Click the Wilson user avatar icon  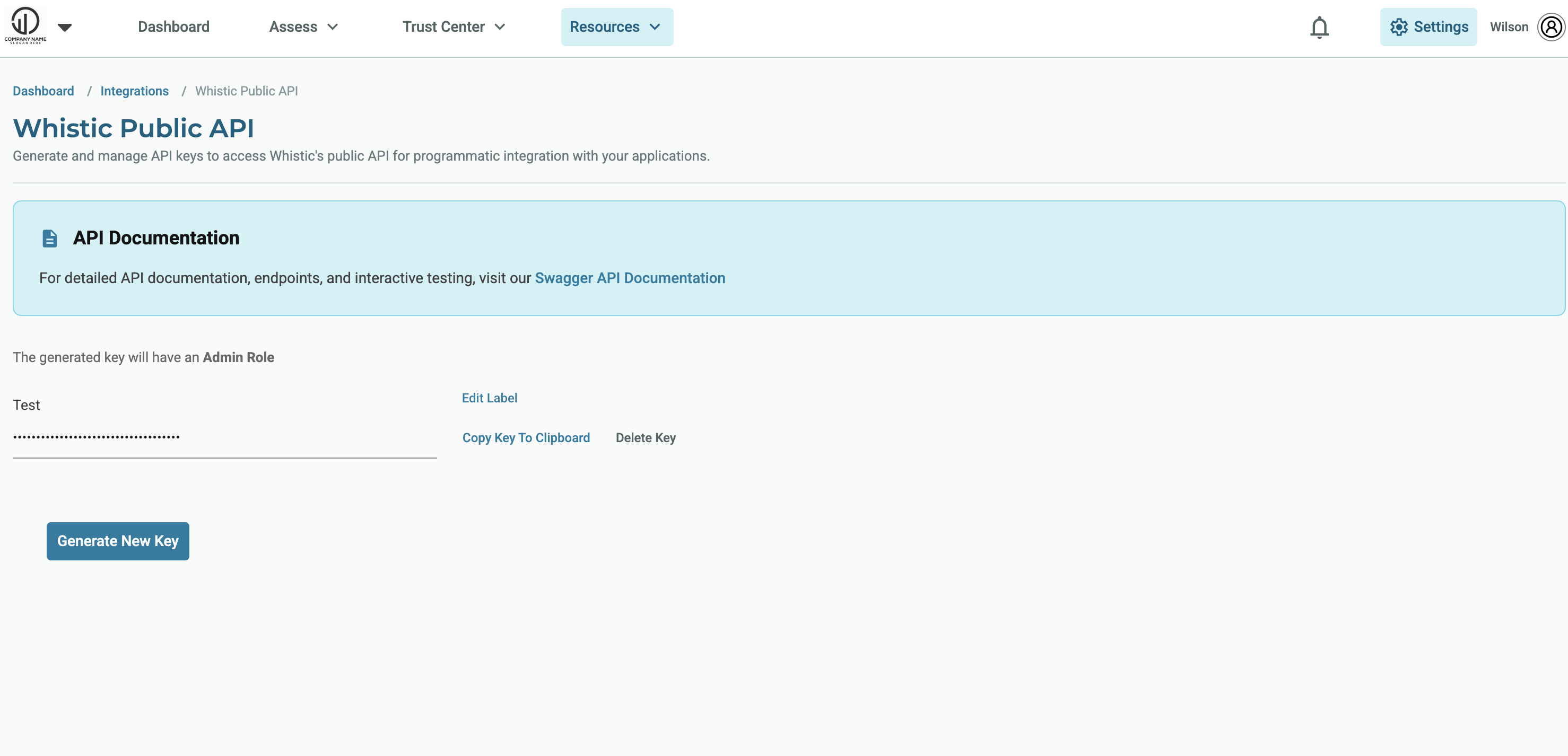(x=1551, y=27)
